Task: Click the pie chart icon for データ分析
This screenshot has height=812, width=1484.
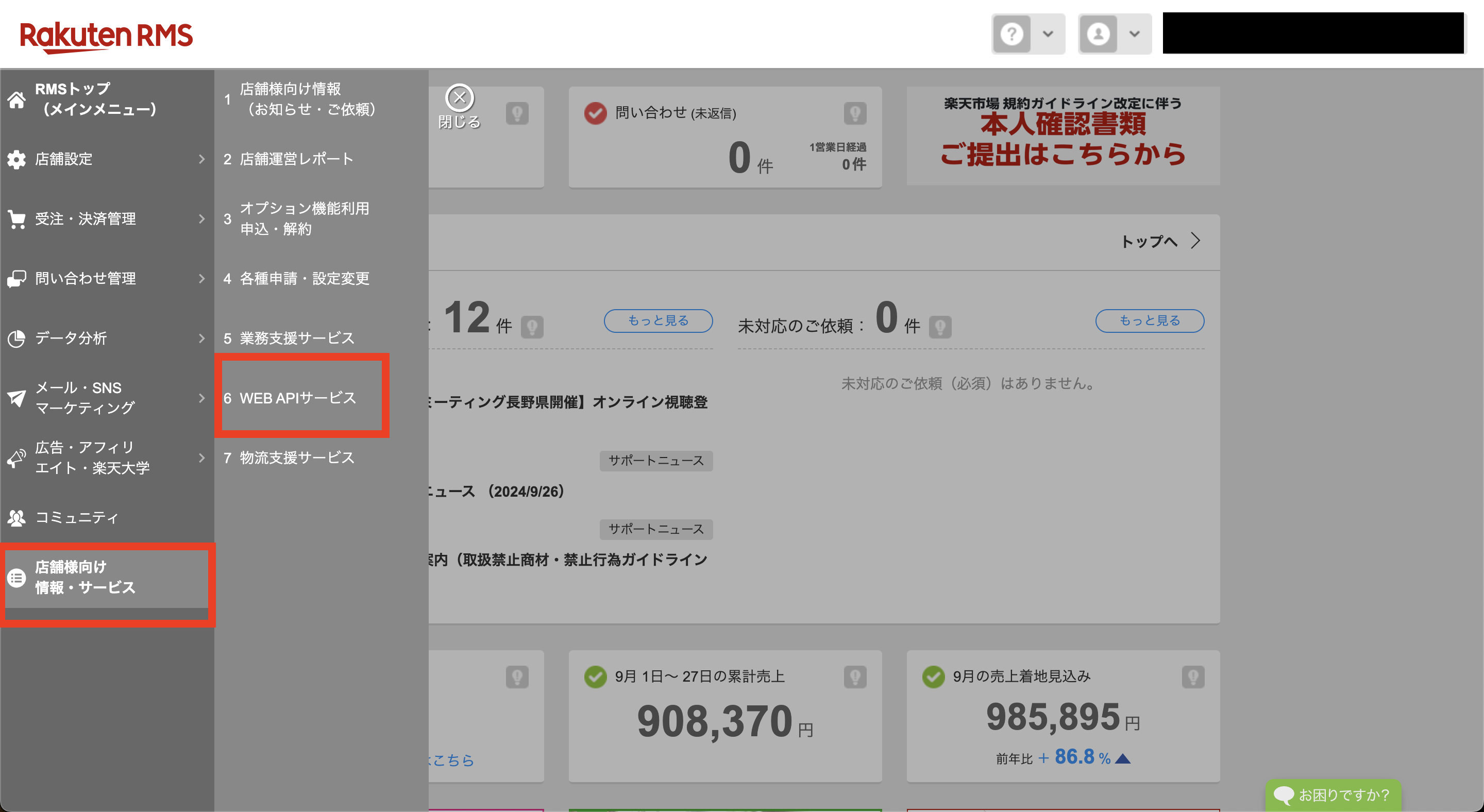Action: tap(16, 338)
